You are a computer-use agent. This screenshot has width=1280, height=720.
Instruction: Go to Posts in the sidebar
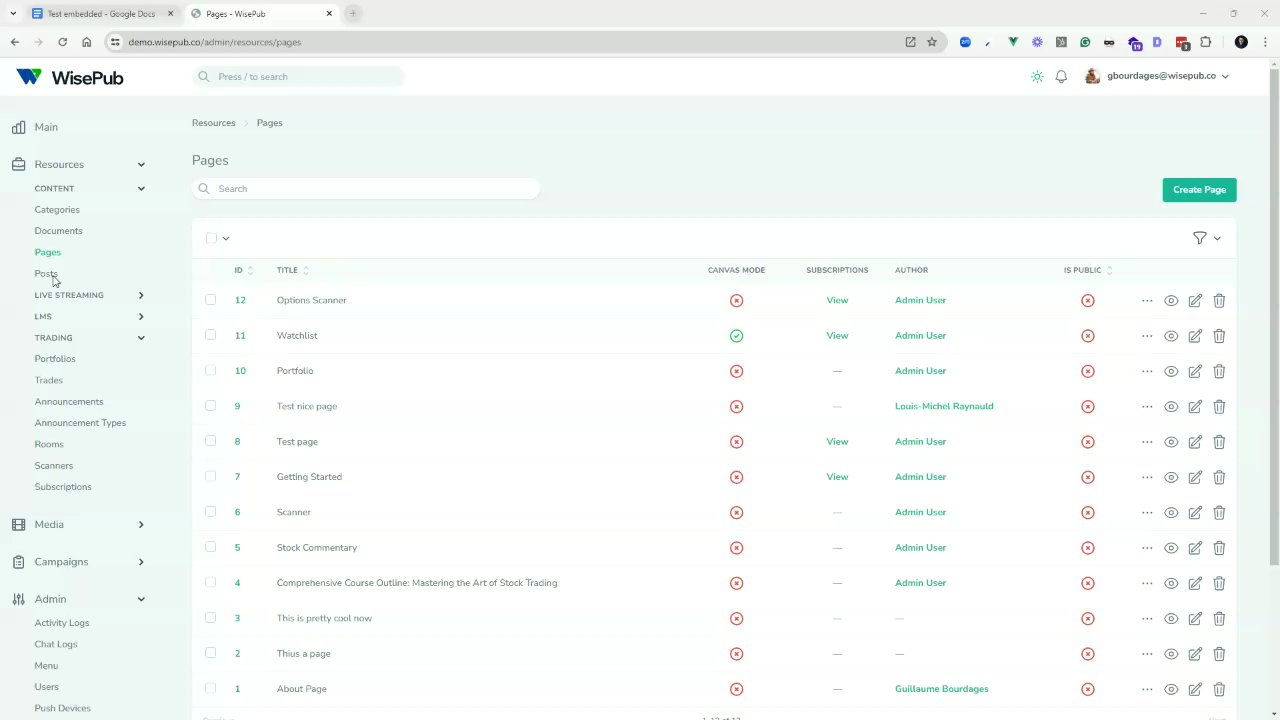(46, 274)
